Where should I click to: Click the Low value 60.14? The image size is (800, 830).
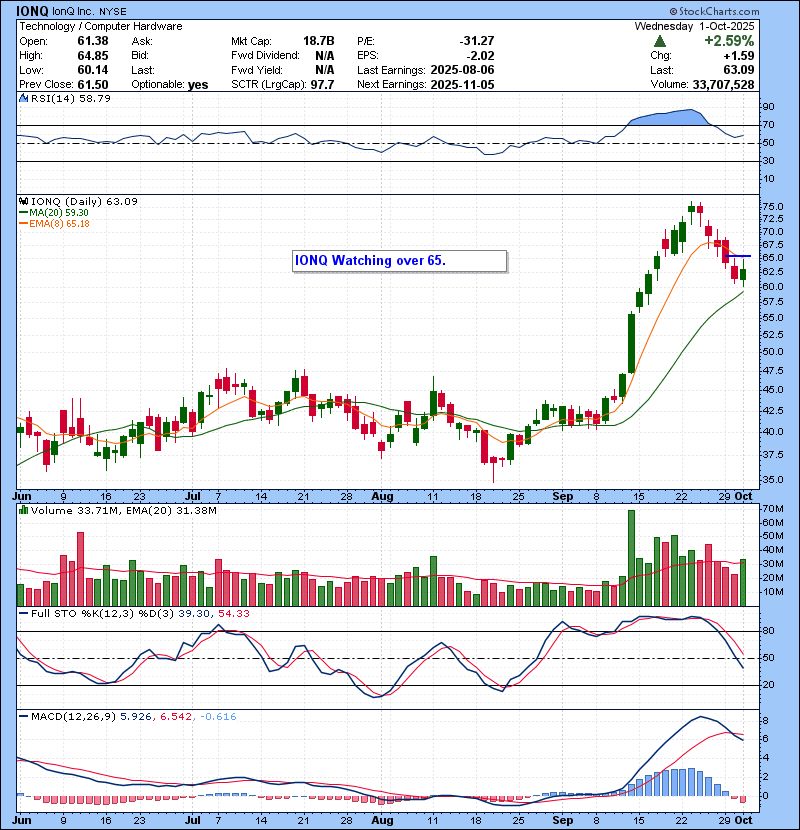[93, 70]
